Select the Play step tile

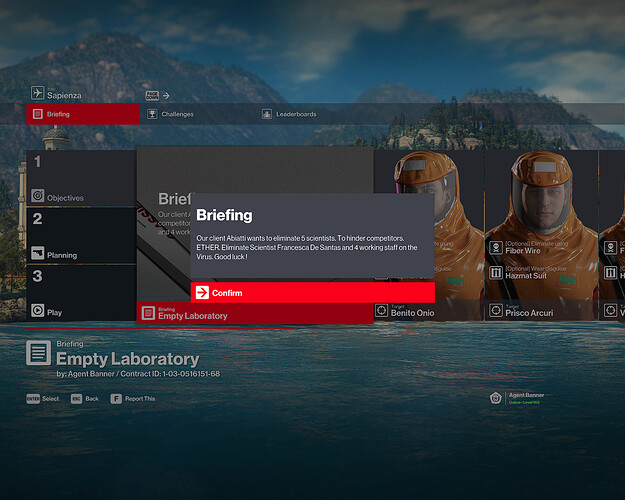pyautogui.click(x=81, y=293)
